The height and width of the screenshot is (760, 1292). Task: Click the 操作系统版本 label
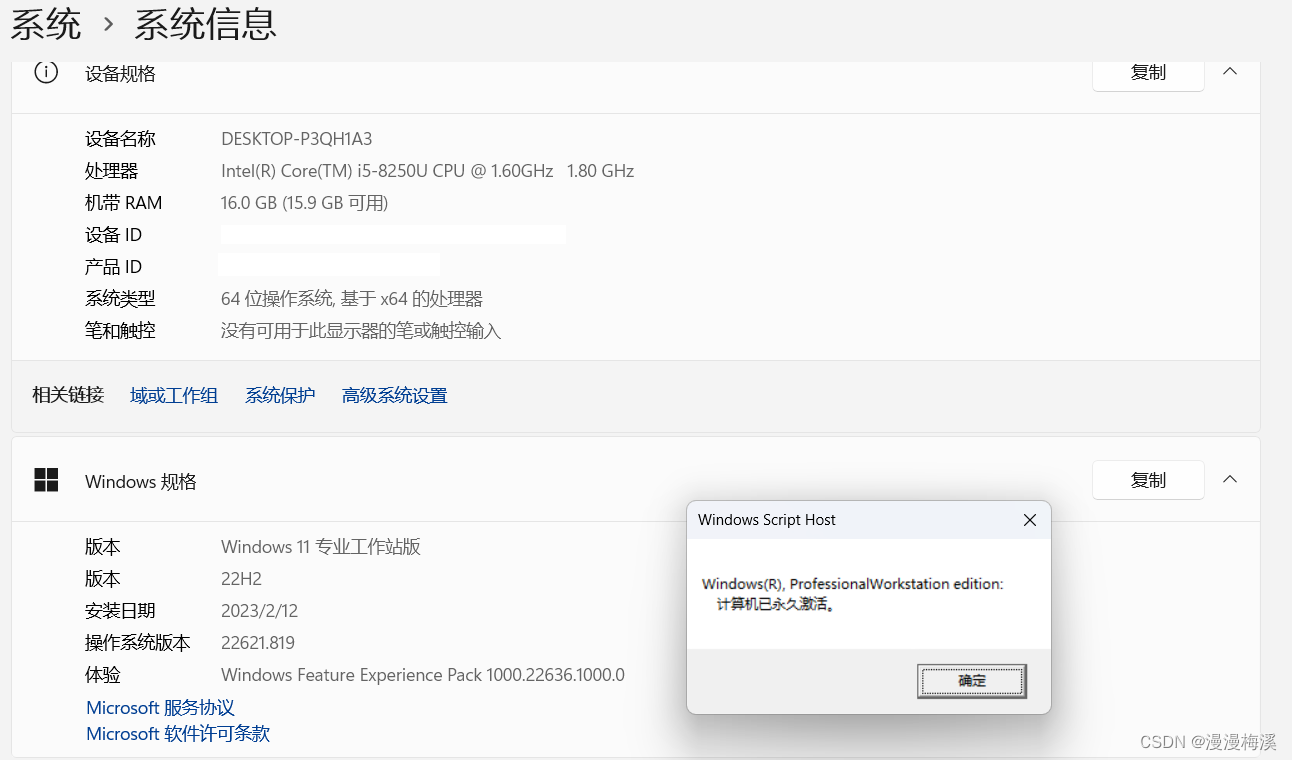(138, 643)
